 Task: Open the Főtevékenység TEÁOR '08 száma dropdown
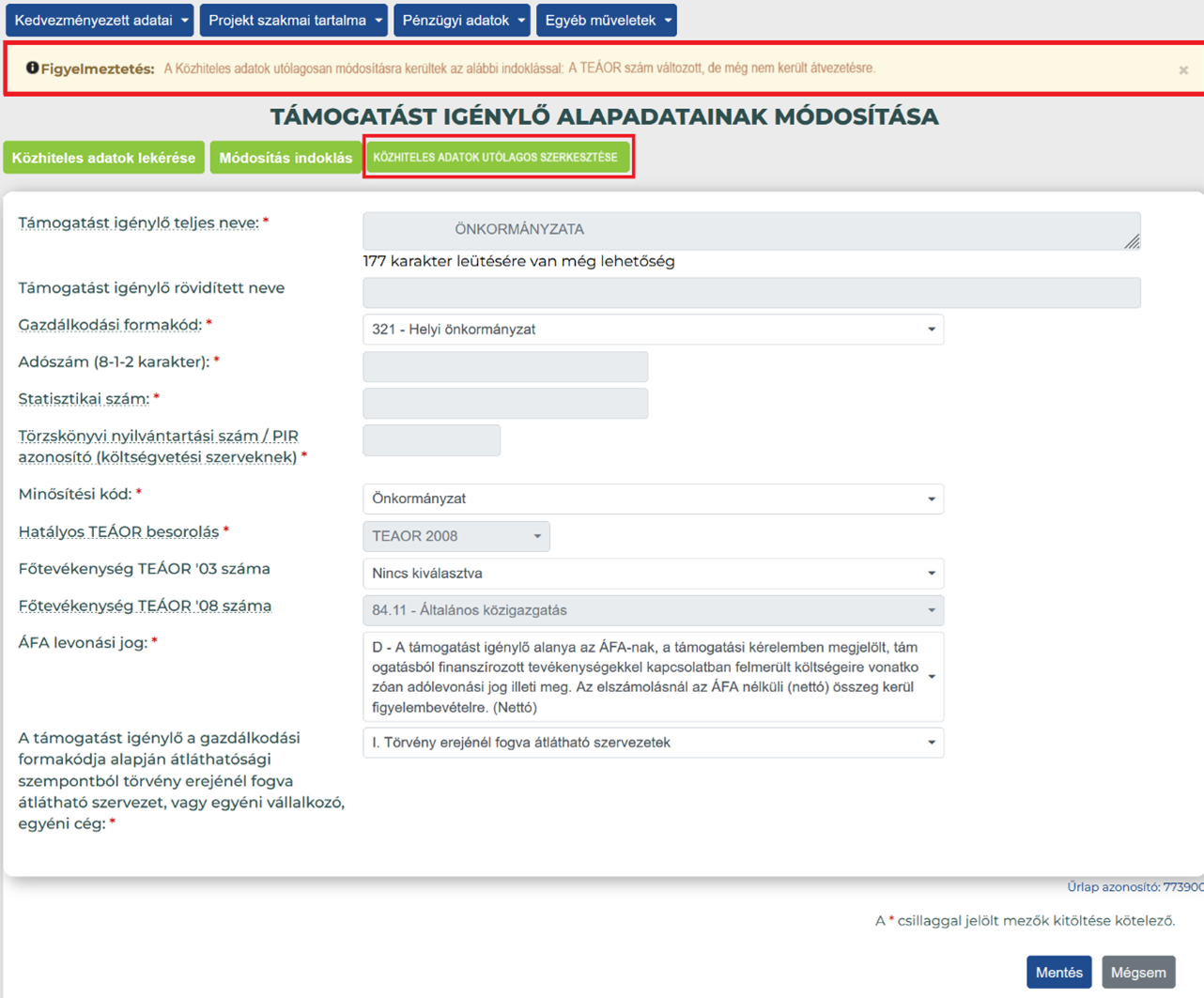tap(653, 610)
